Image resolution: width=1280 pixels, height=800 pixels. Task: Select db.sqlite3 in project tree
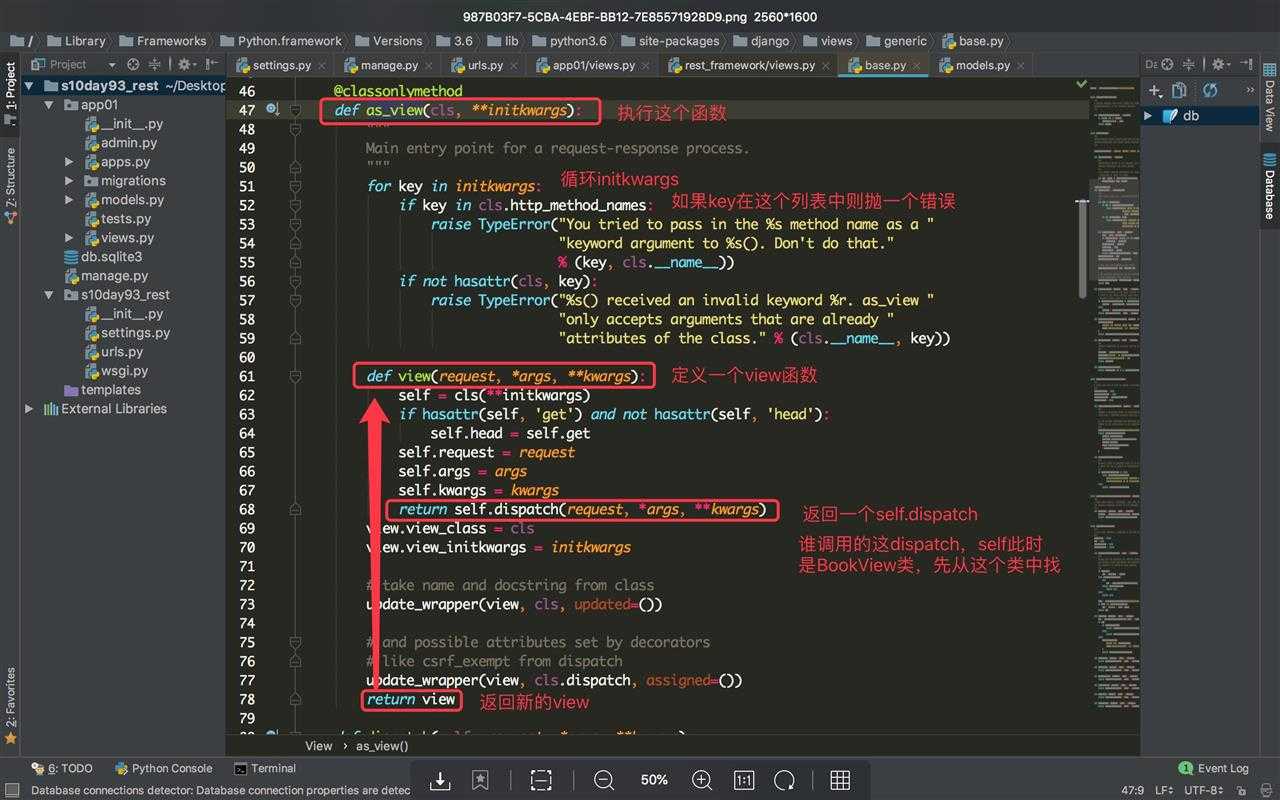tap(103, 257)
